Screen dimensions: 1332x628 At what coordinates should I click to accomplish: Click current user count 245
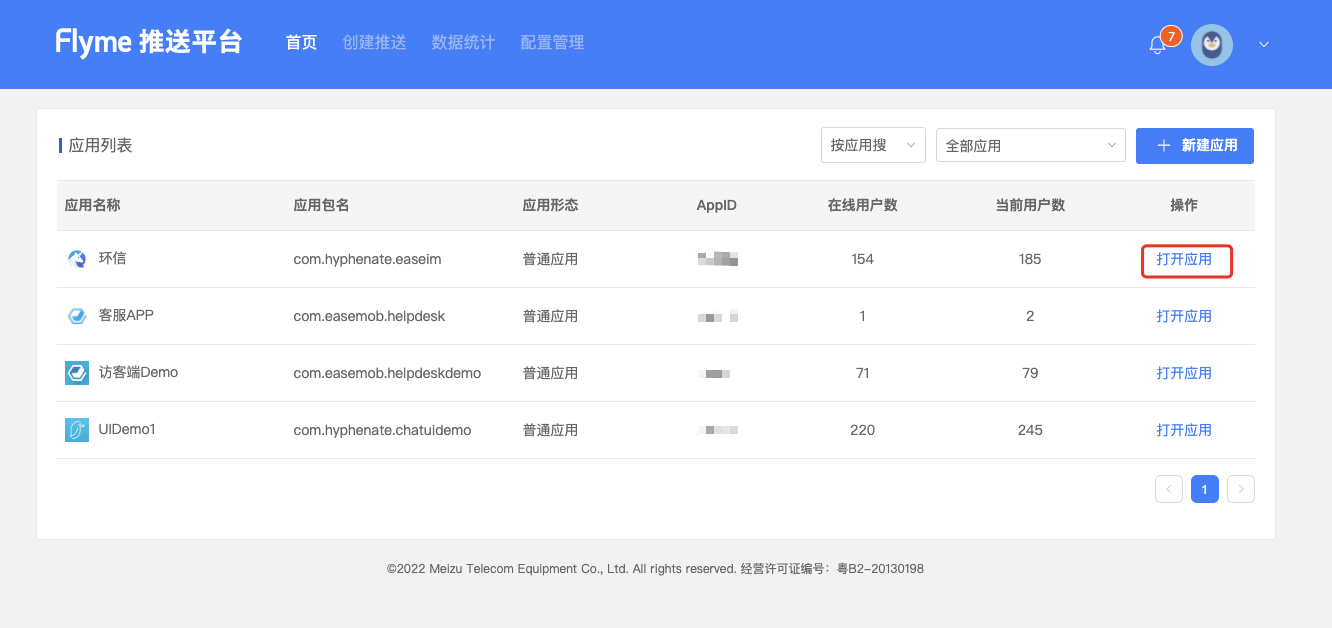[1030, 430]
